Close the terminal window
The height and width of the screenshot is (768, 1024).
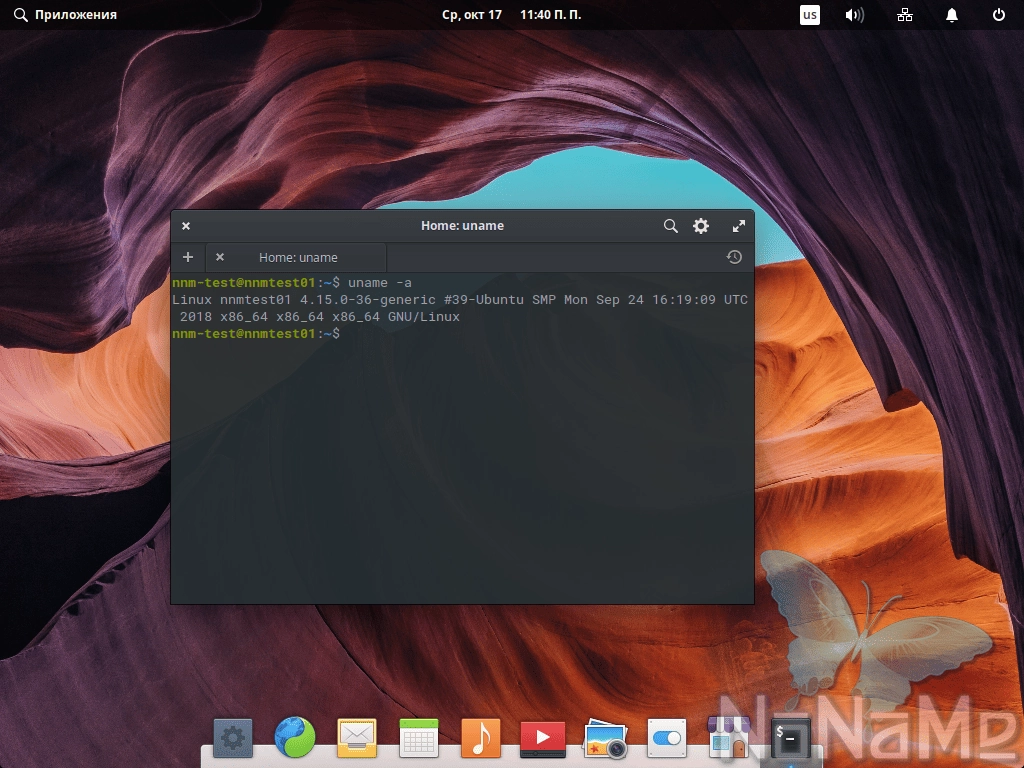tap(185, 226)
